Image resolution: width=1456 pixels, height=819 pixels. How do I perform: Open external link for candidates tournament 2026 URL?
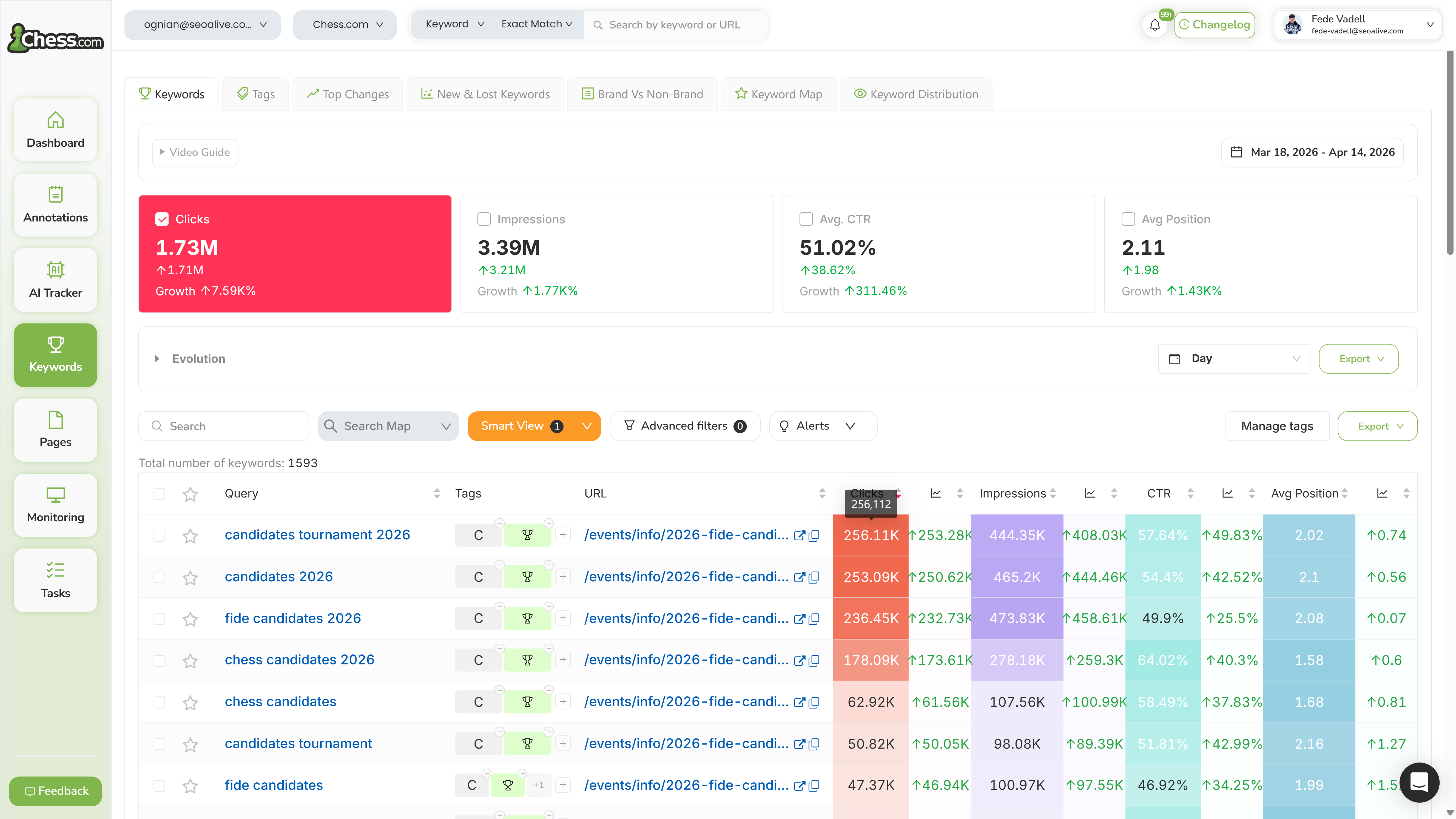799,535
